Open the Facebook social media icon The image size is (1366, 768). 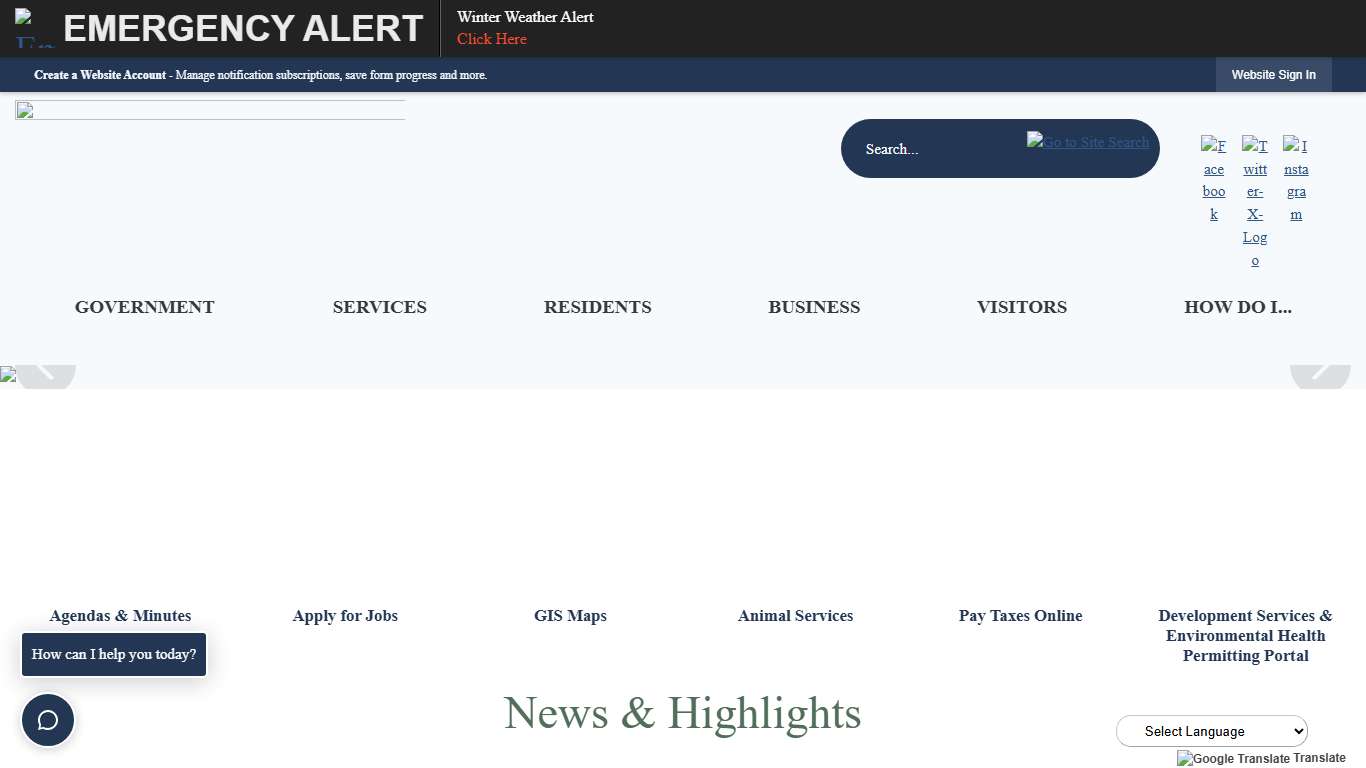coord(1213,180)
